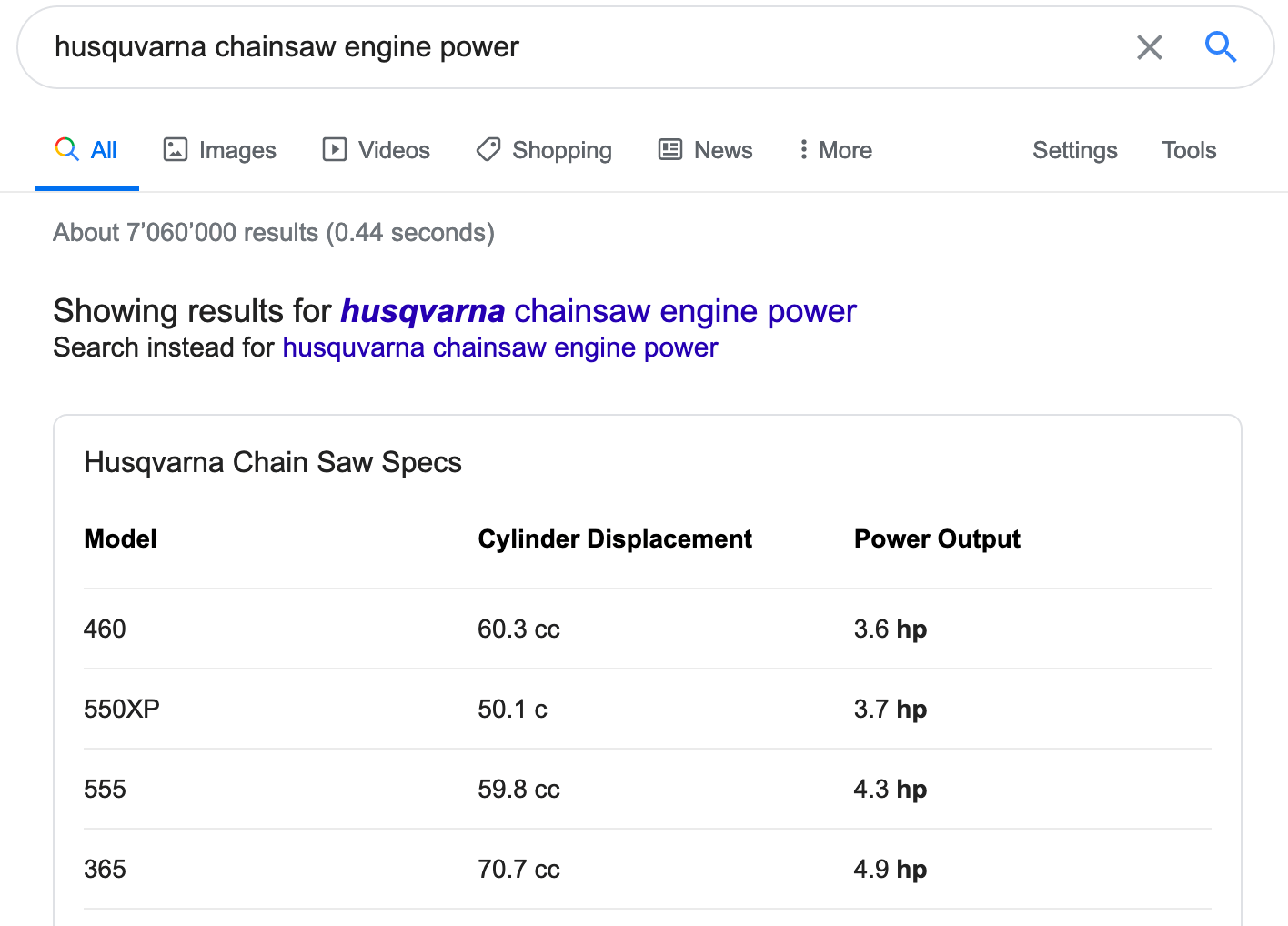1288x926 pixels.
Task: Open the Tools options
Action: point(1188,150)
